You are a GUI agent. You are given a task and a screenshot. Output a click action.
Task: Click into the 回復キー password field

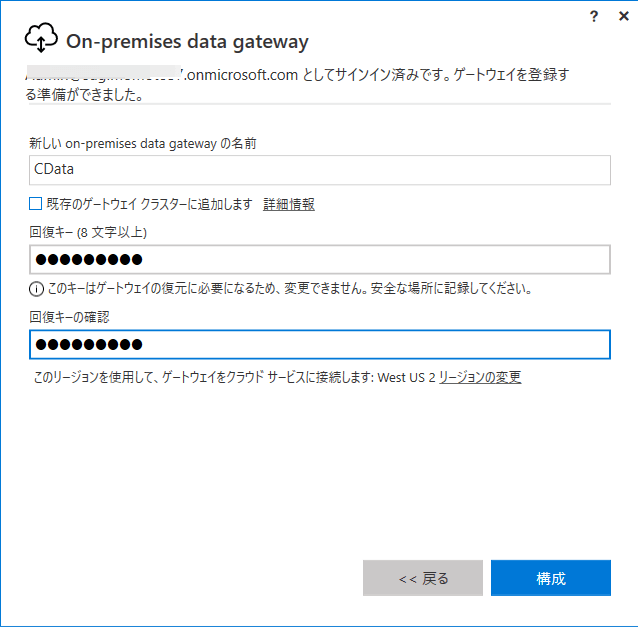[320, 260]
